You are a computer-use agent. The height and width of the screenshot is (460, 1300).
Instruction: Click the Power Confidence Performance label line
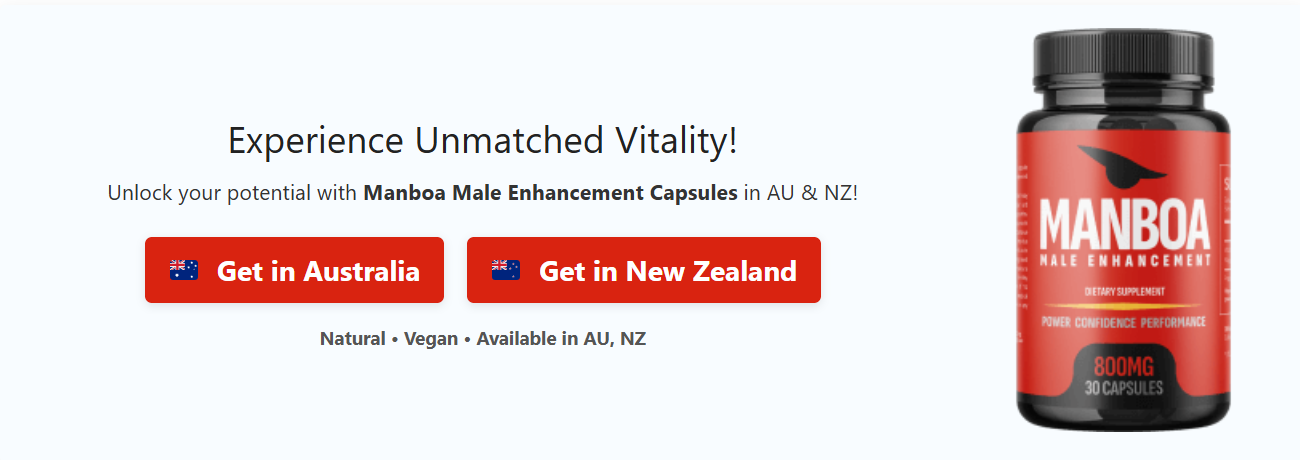coord(1123,322)
